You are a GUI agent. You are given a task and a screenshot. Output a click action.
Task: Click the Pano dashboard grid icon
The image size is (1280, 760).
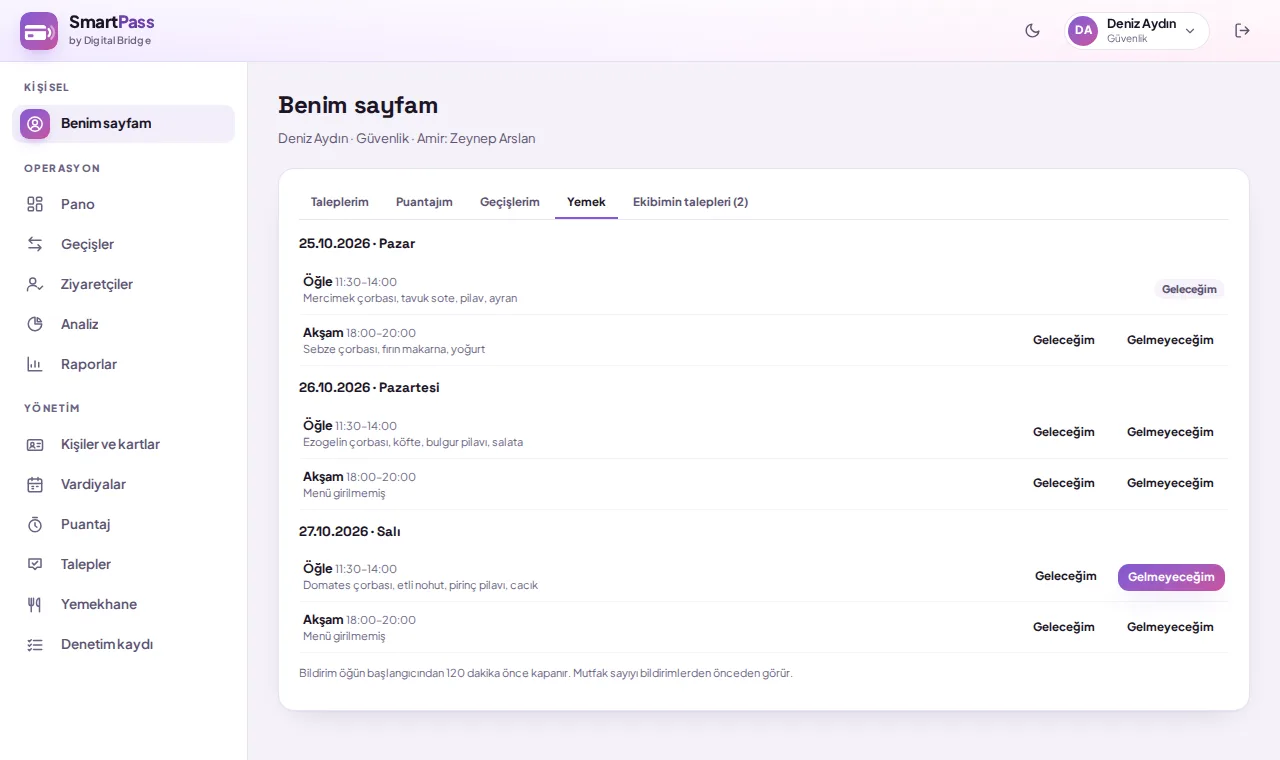35,204
